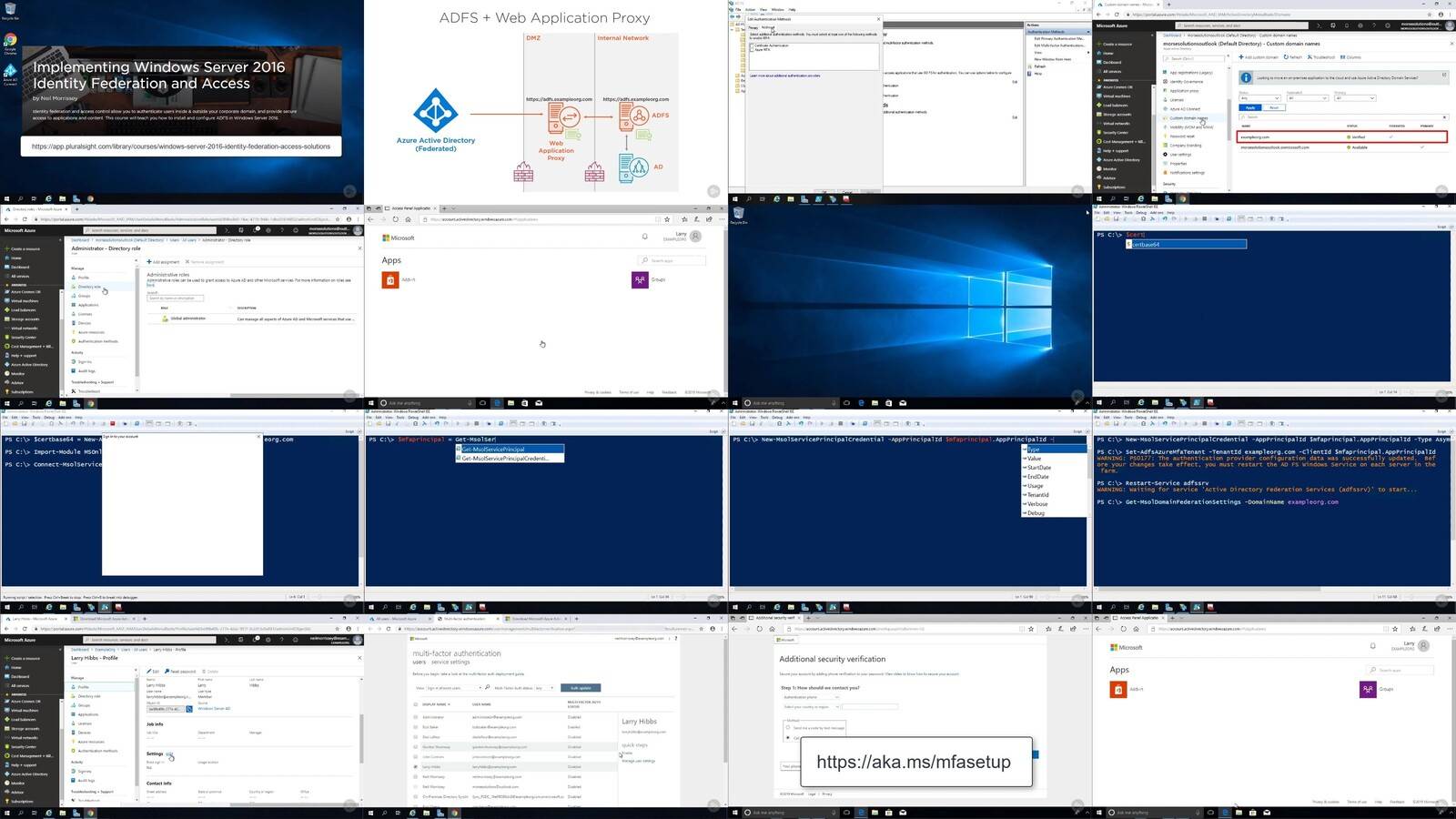Switch to 'service settings' tab on multi-factor page
This screenshot has width=1456, height=819.
point(451,662)
